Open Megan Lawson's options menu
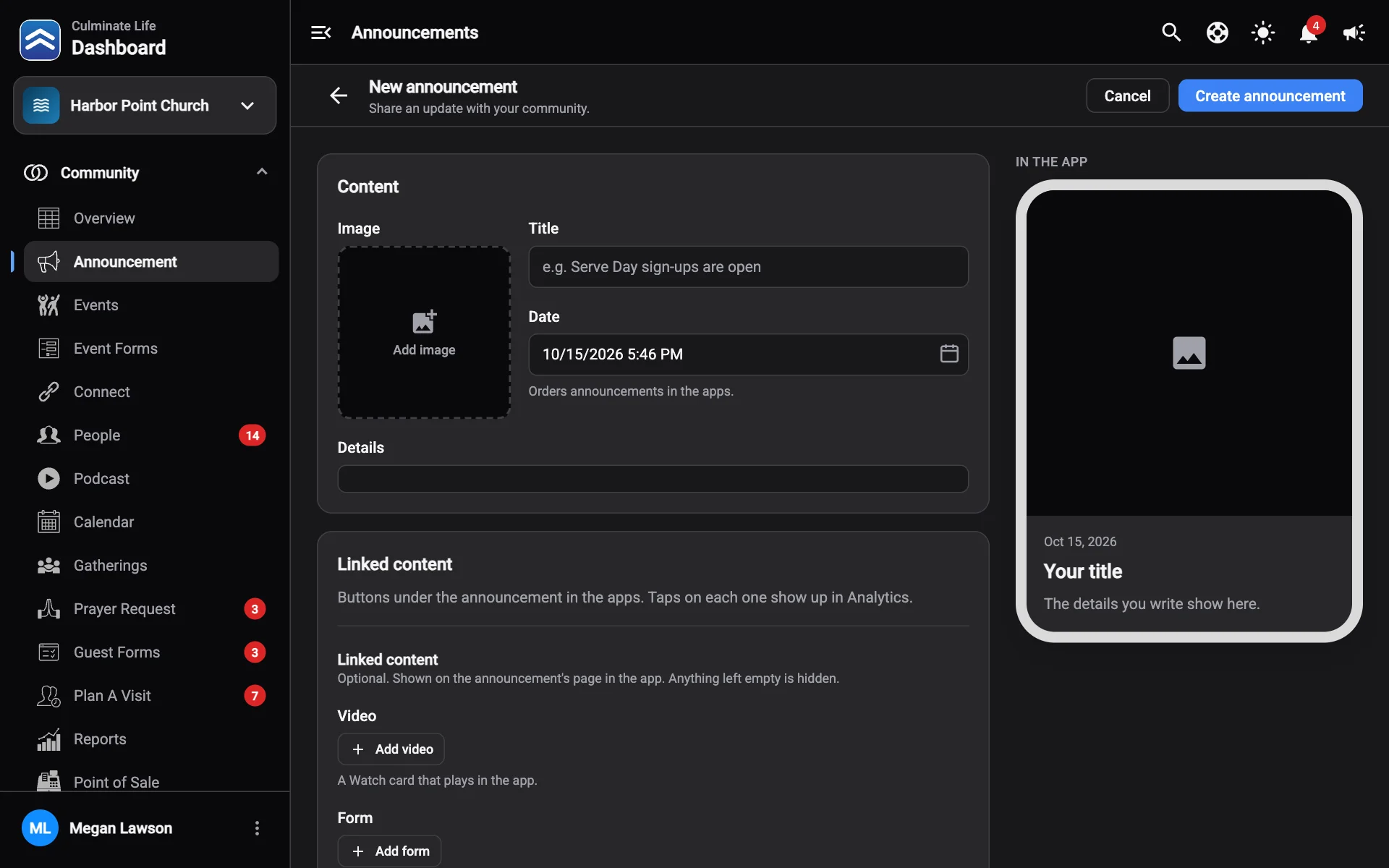 pyautogui.click(x=257, y=828)
